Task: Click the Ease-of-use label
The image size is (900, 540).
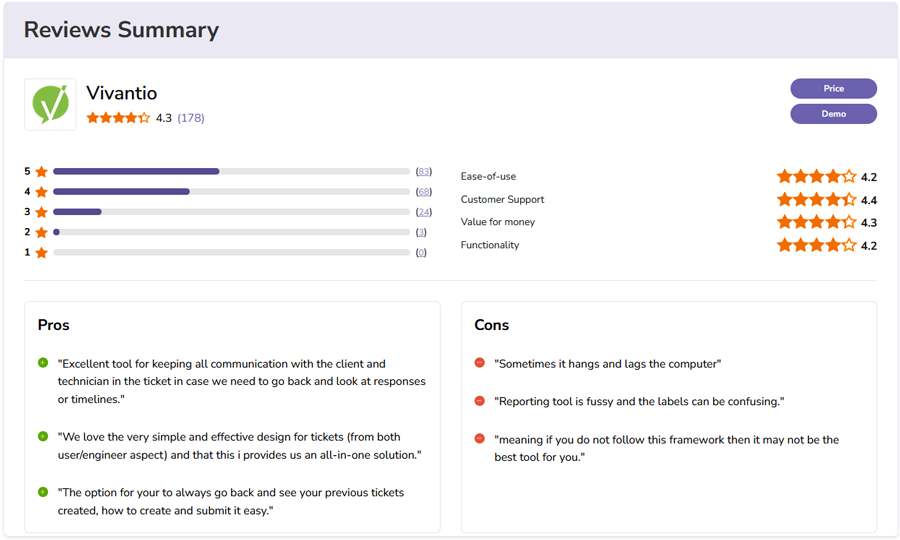Action: (x=488, y=176)
